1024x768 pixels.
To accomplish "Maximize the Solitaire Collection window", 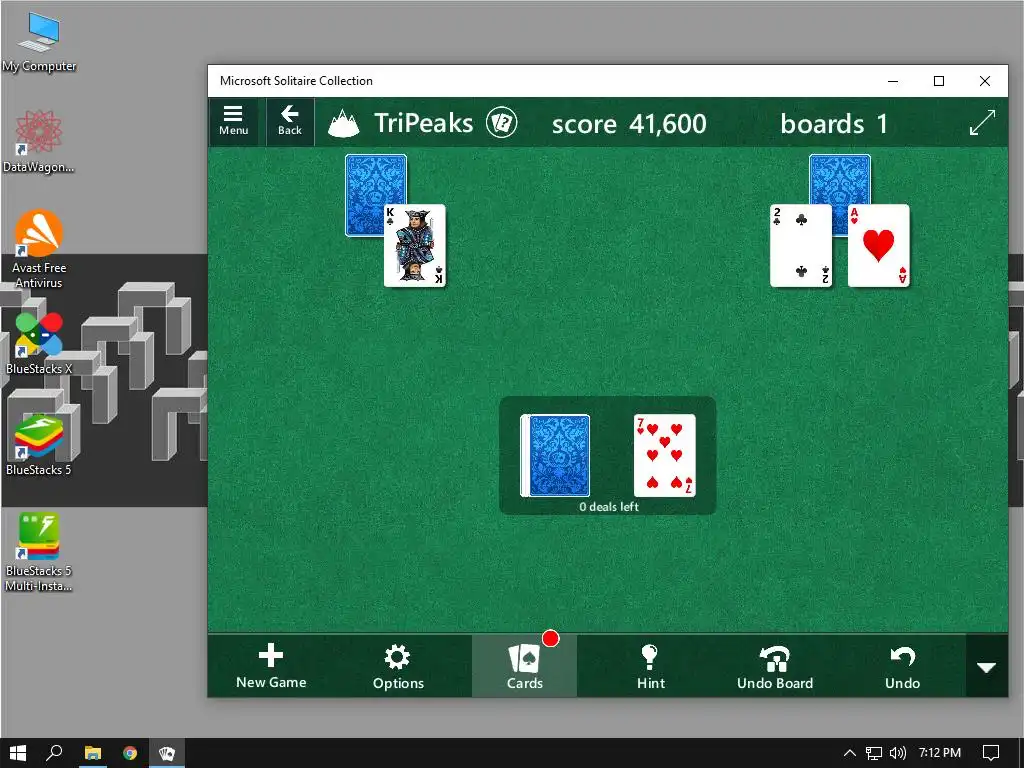I will pos(938,81).
